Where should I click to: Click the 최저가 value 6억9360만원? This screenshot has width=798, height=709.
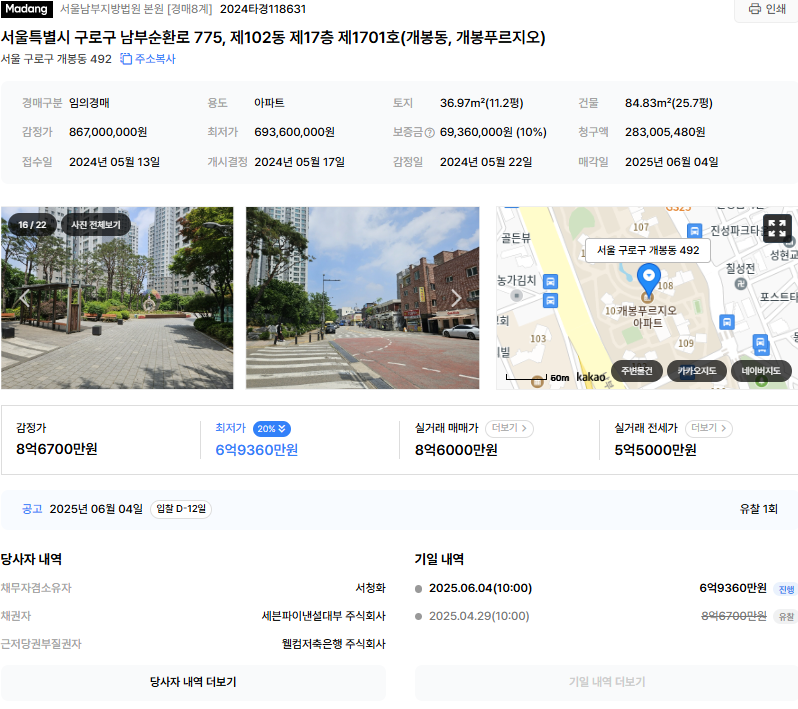pyautogui.click(x=256, y=450)
